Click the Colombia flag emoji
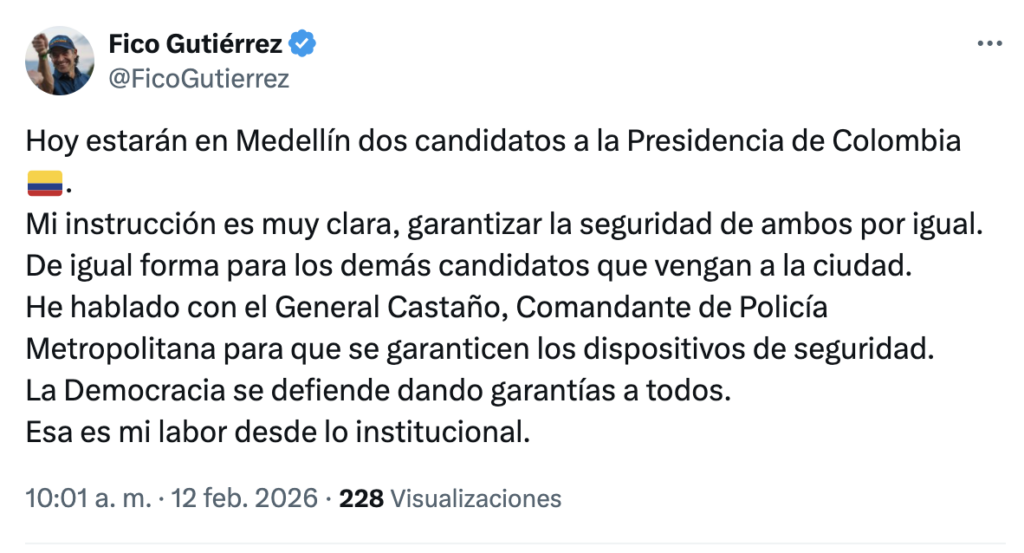 click(x=45, y=184)
